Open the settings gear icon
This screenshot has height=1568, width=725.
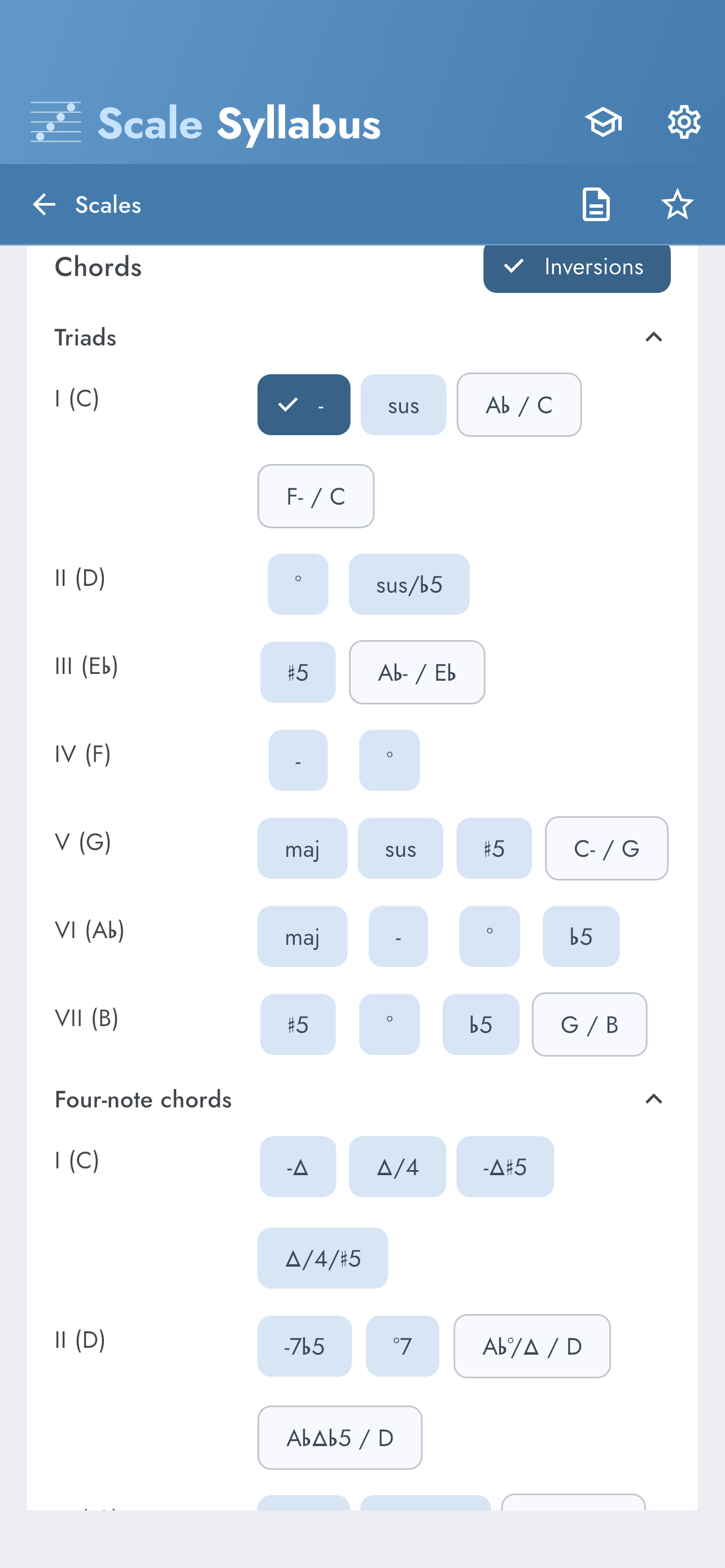coord(684,122)
